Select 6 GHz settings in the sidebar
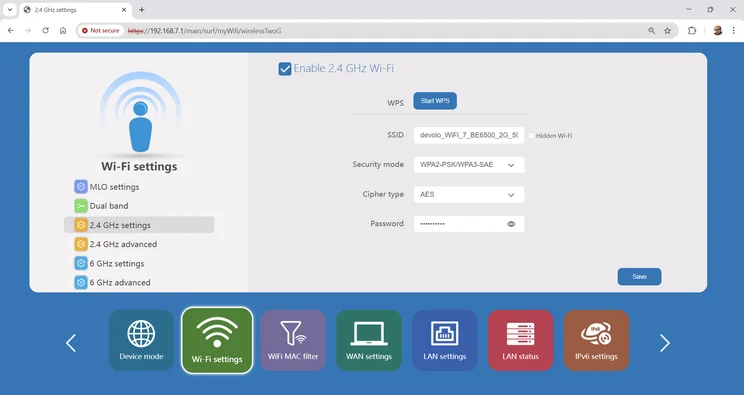The image size is (744, 395). pyautogui.click(x=139, y=263)
